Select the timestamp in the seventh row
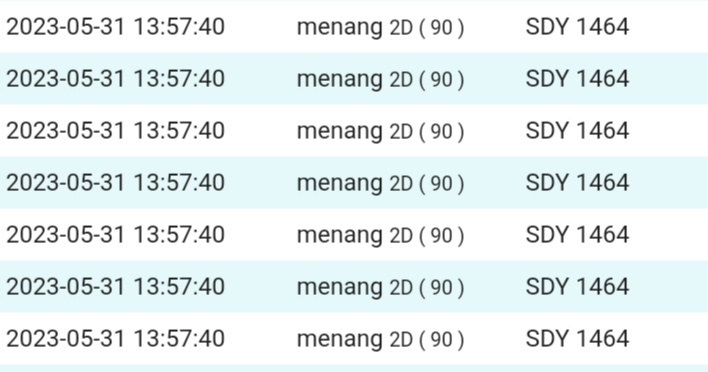Screen dimensions: 708x372 coord(115,338)
